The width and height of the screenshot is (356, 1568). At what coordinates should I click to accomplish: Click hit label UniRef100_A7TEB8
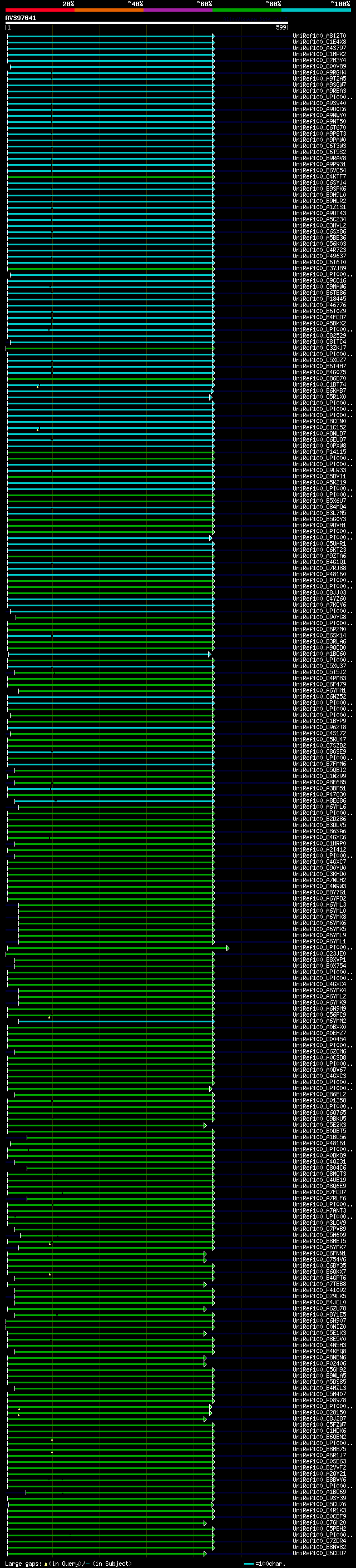pos(319,1284)
